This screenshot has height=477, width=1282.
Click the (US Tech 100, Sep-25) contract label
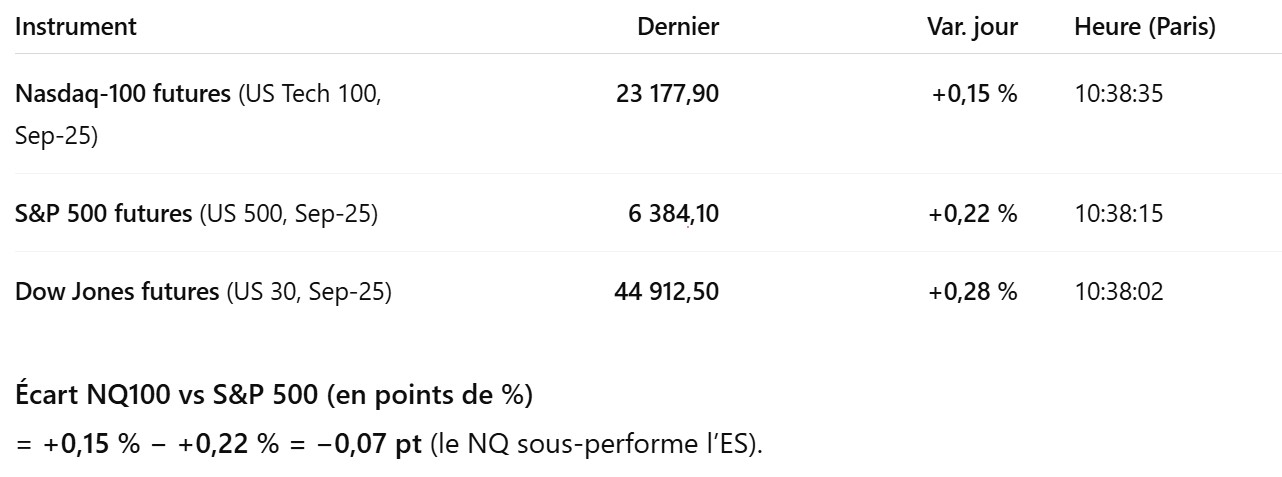198,115
